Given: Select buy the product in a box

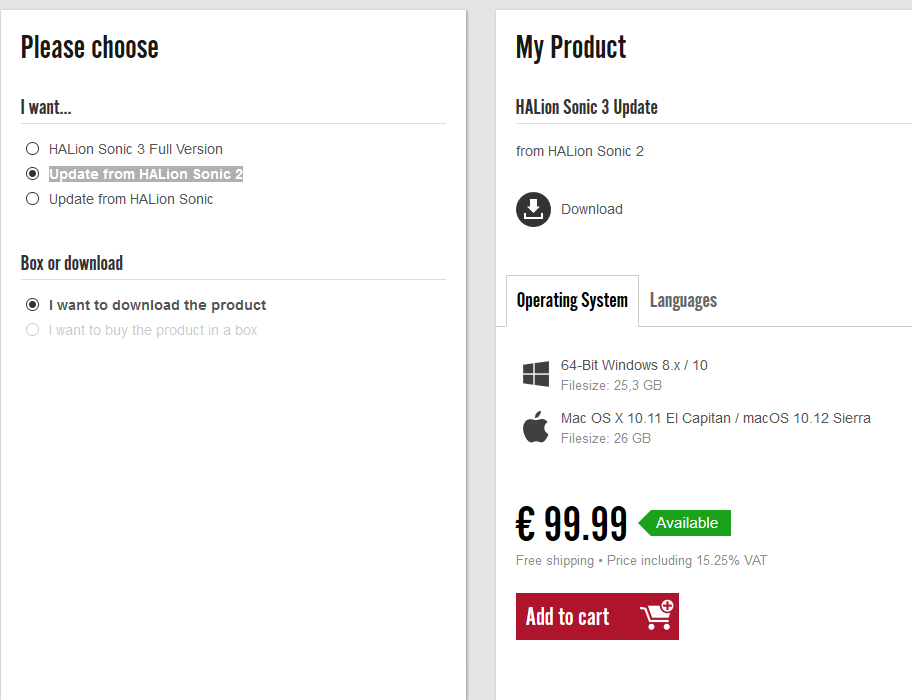Looking at the screenshot, I should (33, 330).
